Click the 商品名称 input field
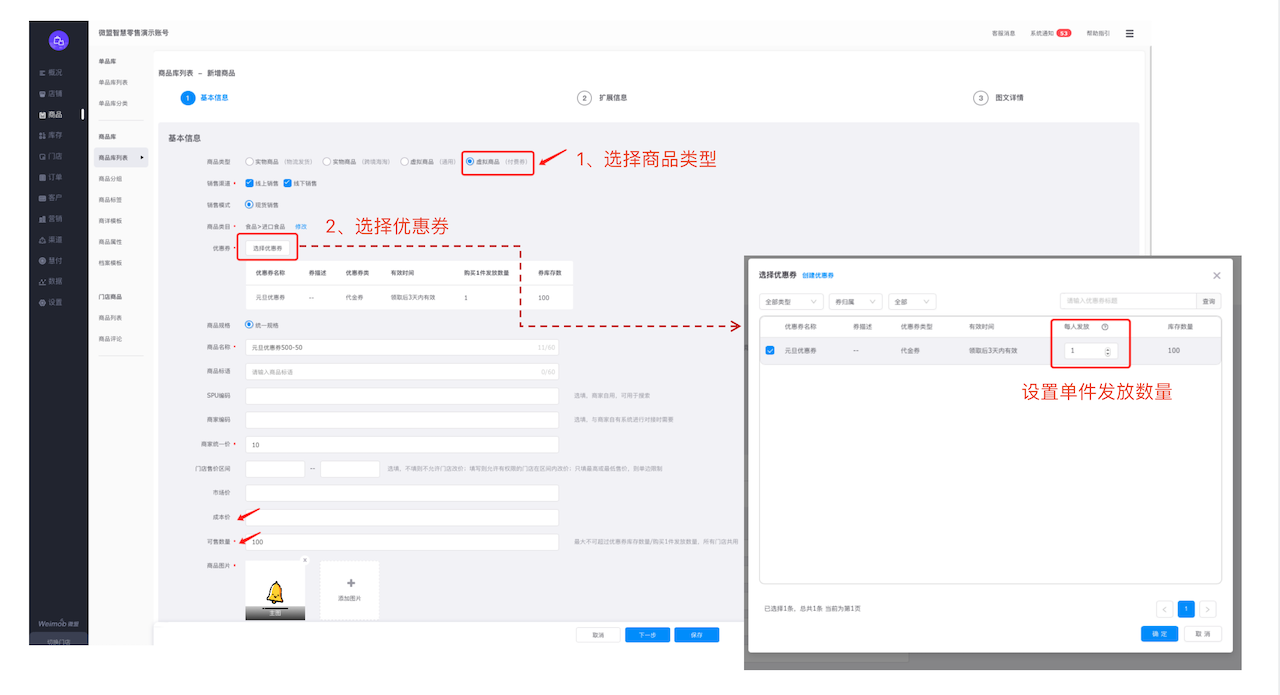 point(400,347)
